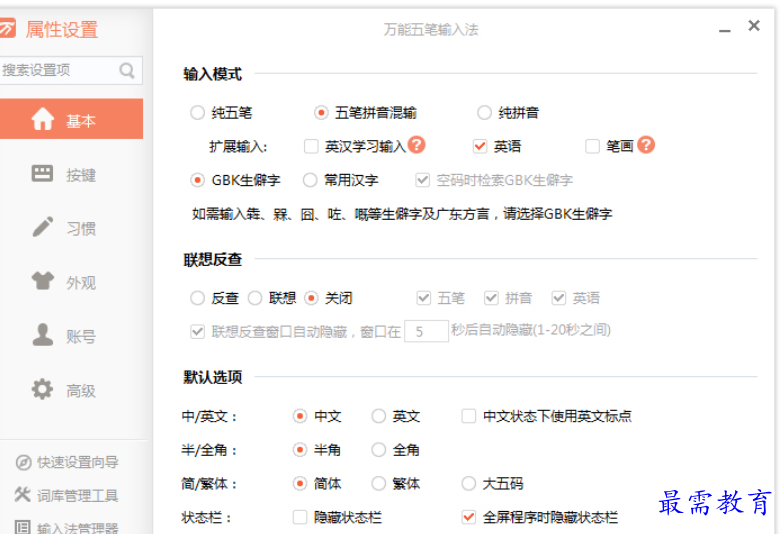Click the pencil icon beside 习惯
780x534 pixels.
(x=43, y=227)
